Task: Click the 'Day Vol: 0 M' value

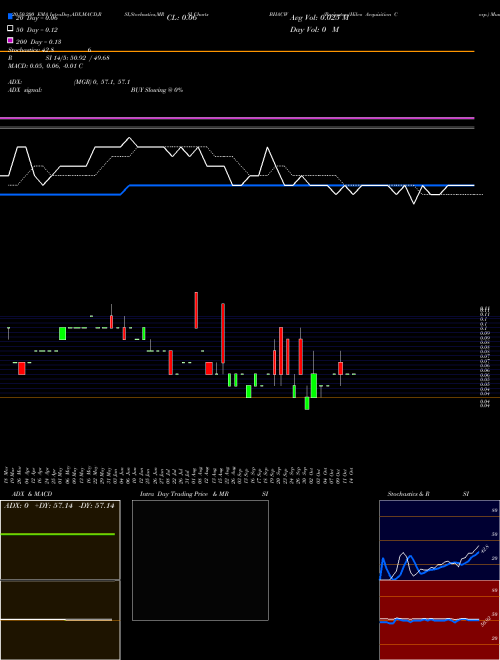Action: coord(314,30)
